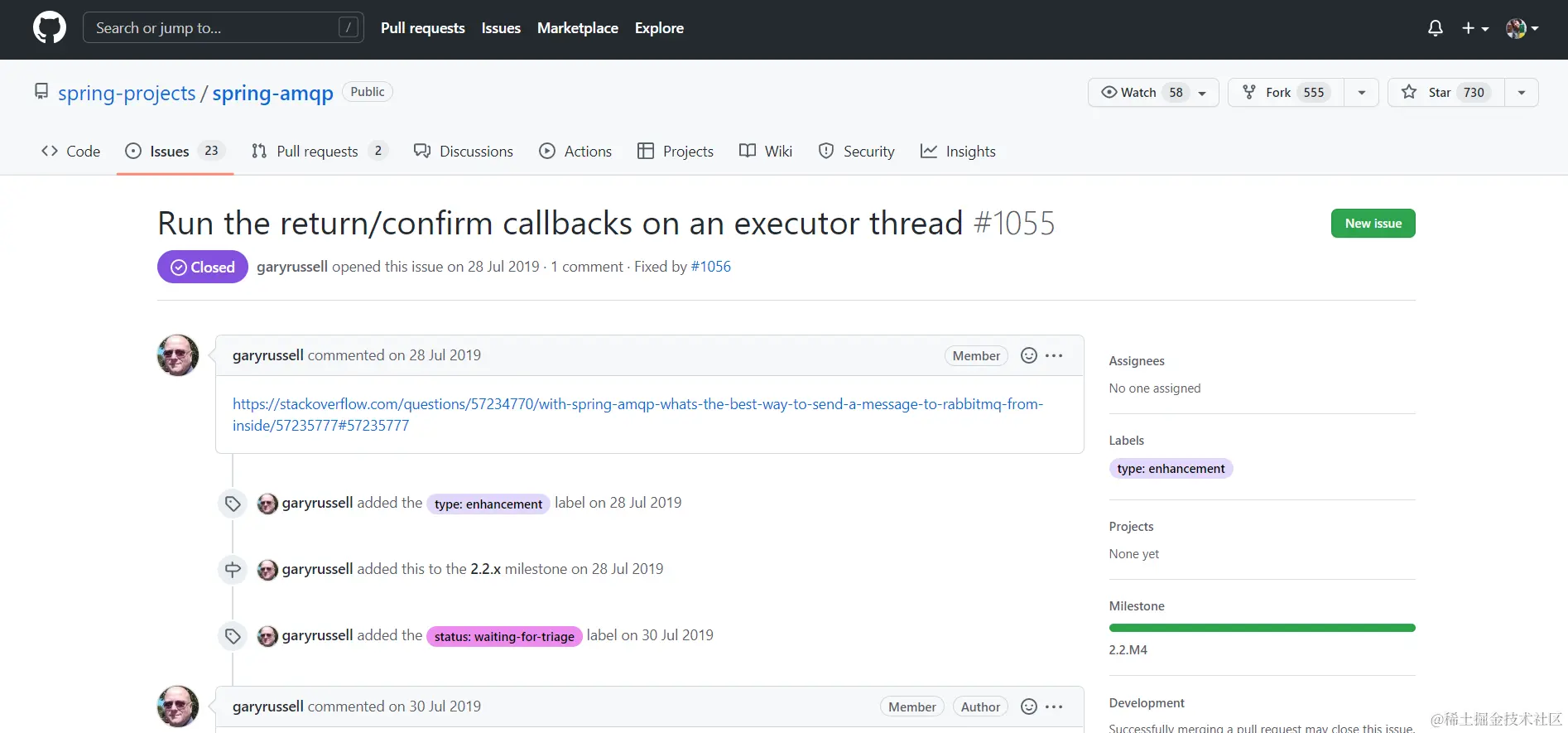
Task: Switch to the Pull requests tab
Action: point(318,152)
